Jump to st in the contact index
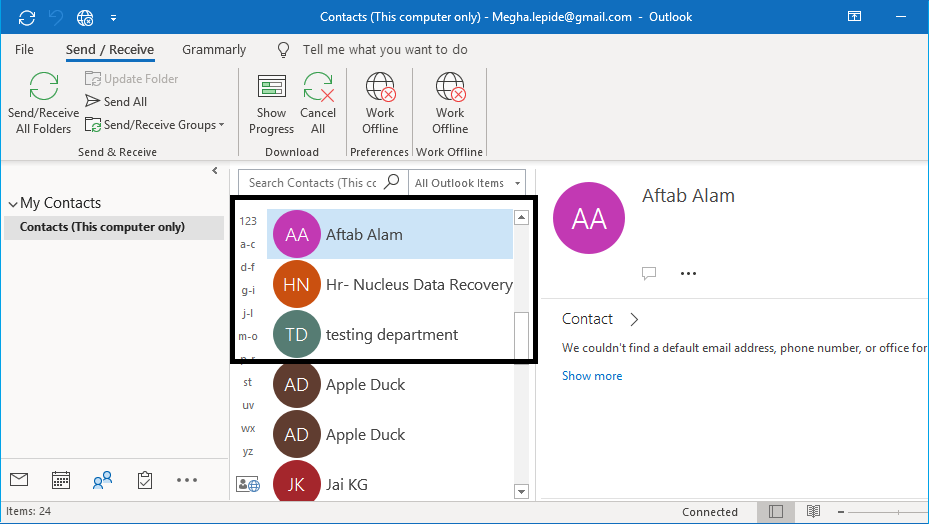The image size is (929, 524). pyautogui.click(x=248, y=382)
